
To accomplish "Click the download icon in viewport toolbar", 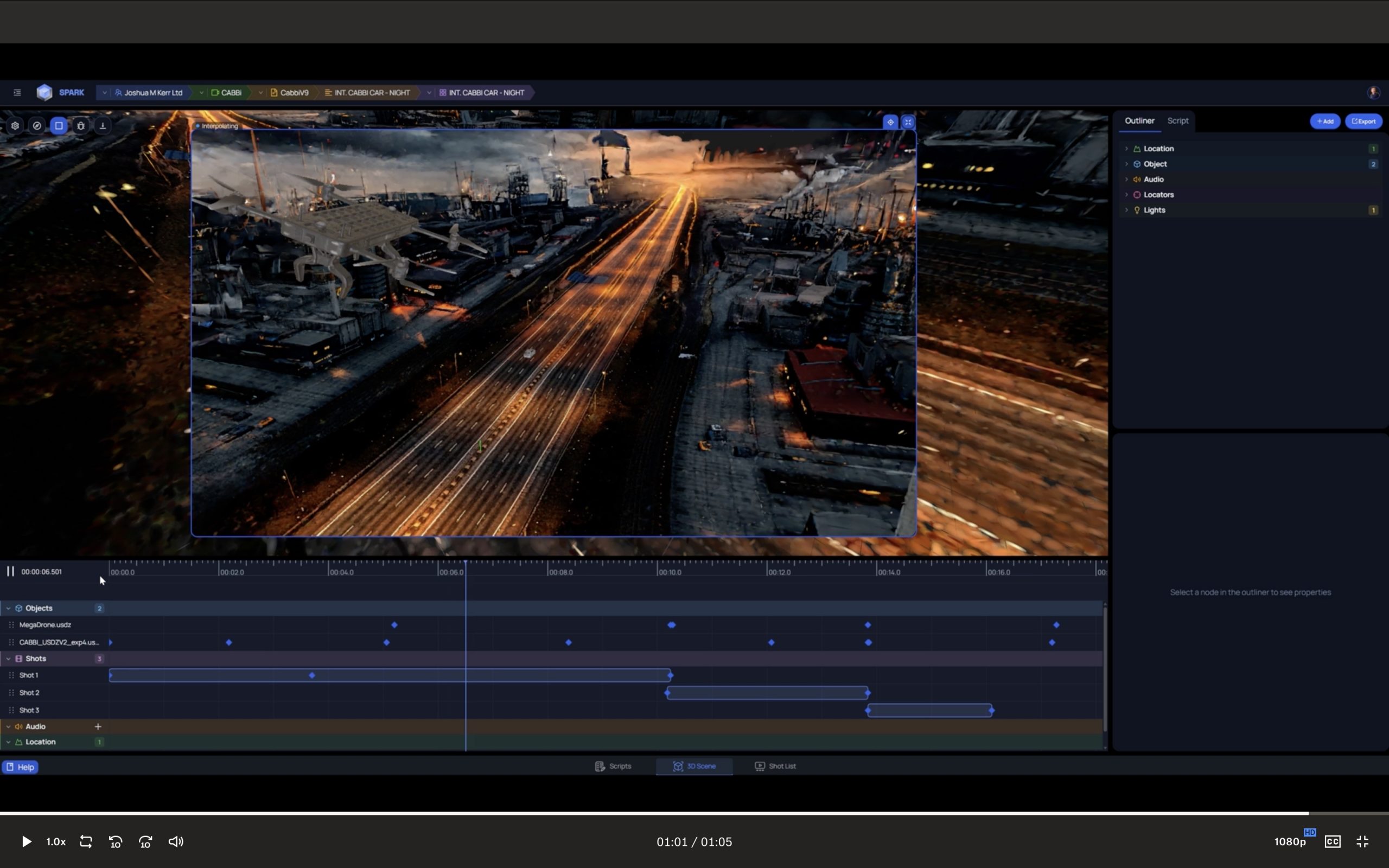I will click(x=103, y=126).
